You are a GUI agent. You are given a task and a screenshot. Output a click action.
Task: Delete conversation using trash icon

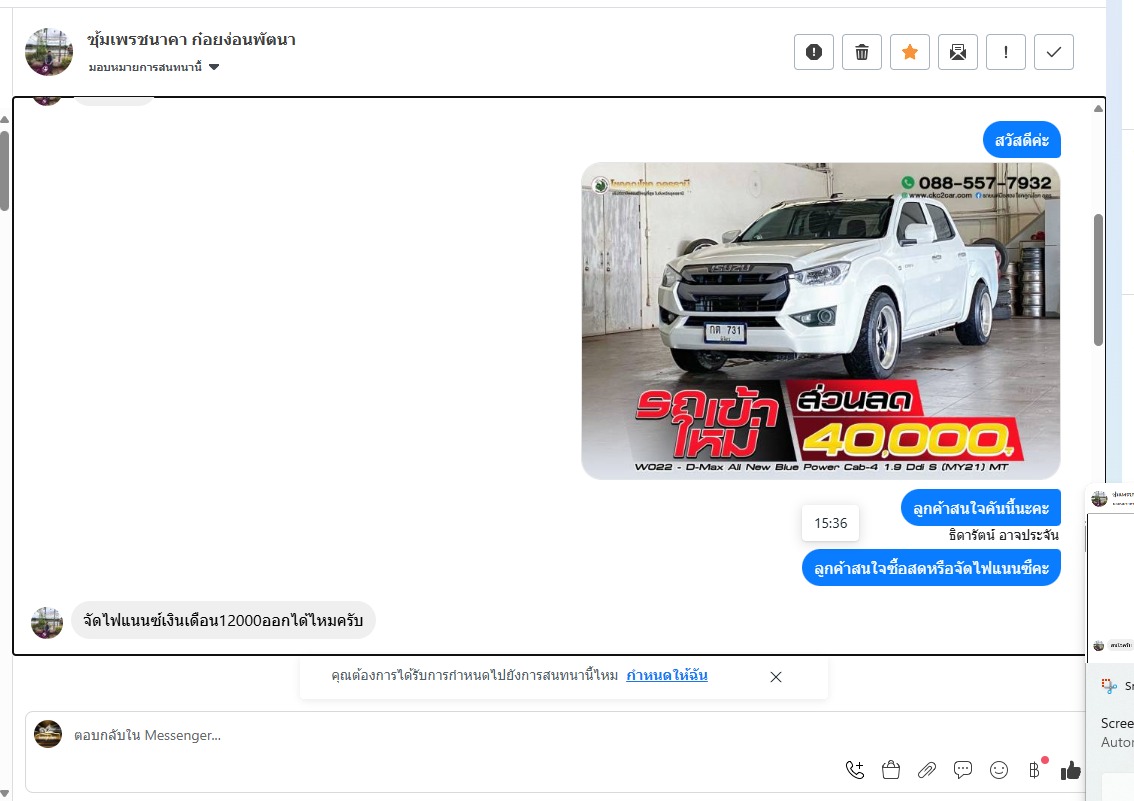pos(861,52)
